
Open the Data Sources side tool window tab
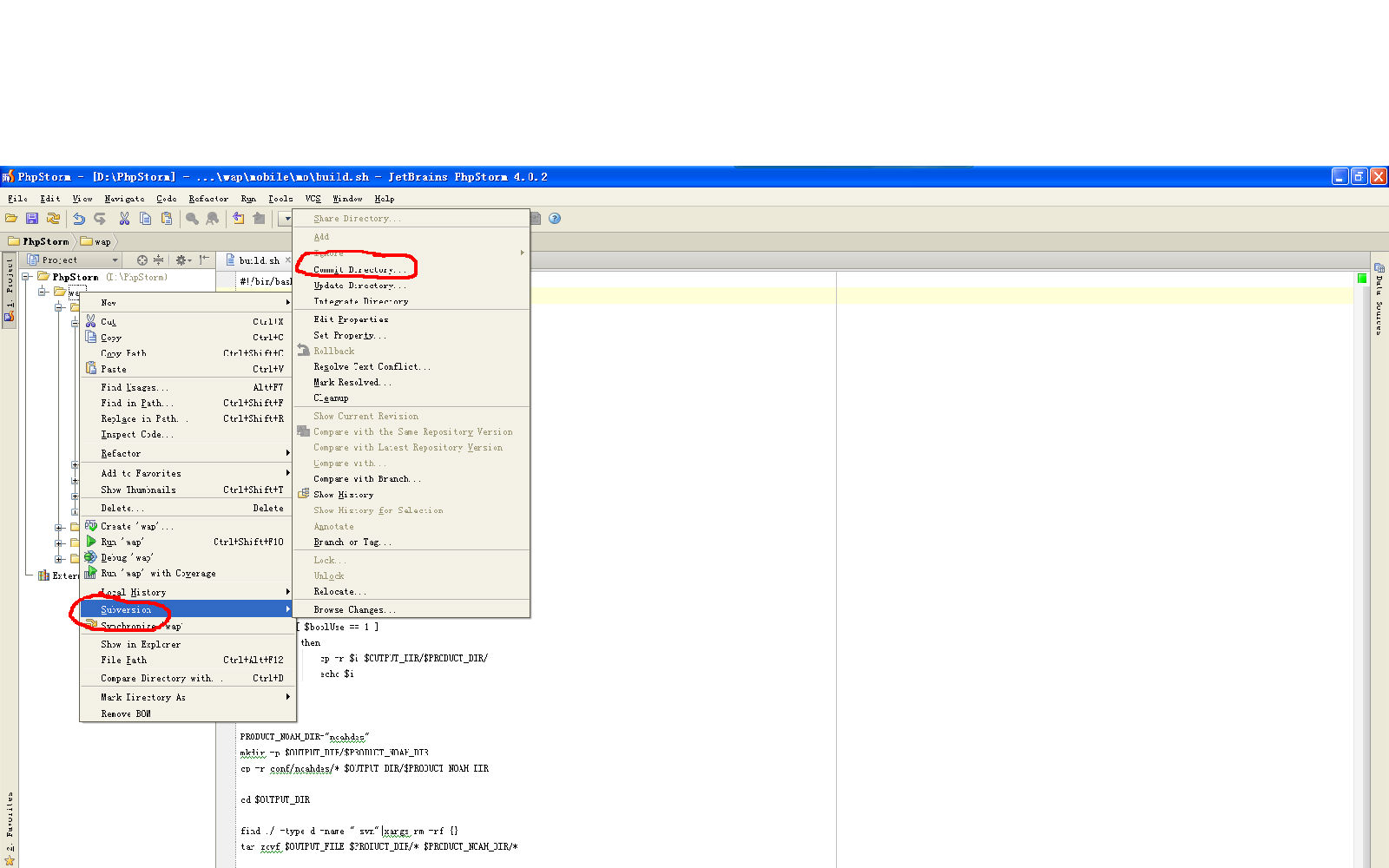(1379, 299)
